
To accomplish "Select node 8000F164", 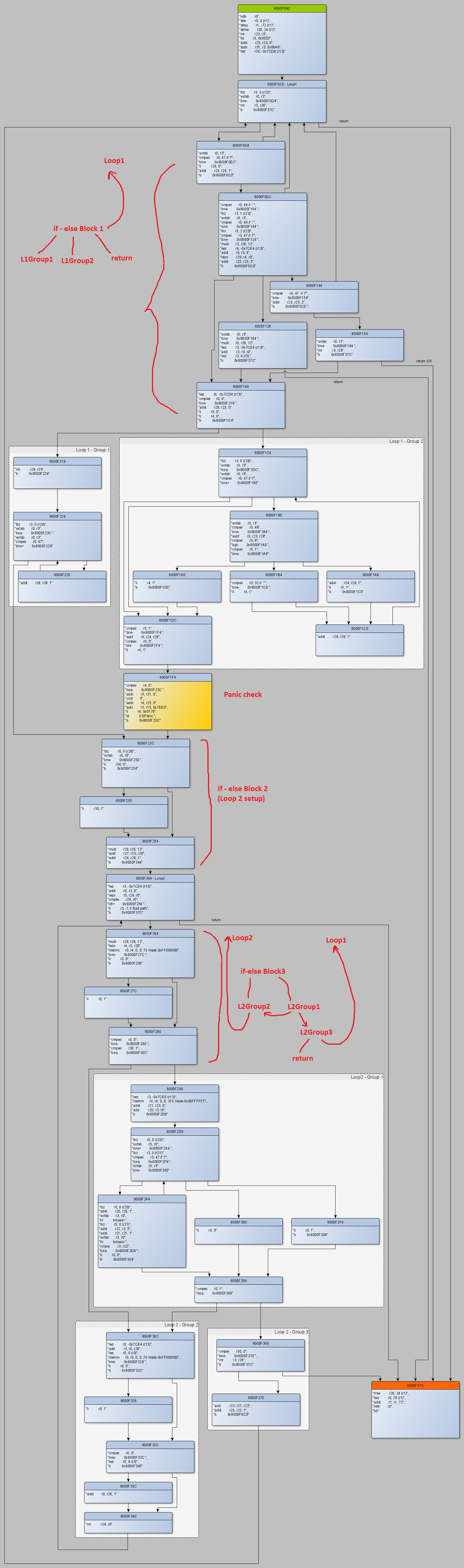I will [x=241, y=405].
